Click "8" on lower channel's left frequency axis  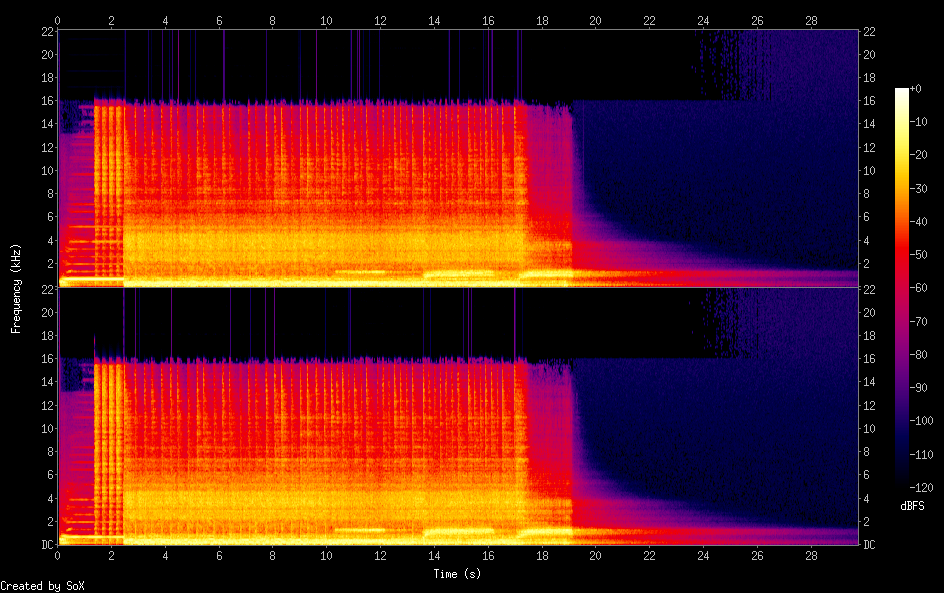click(x=51, y=452)
